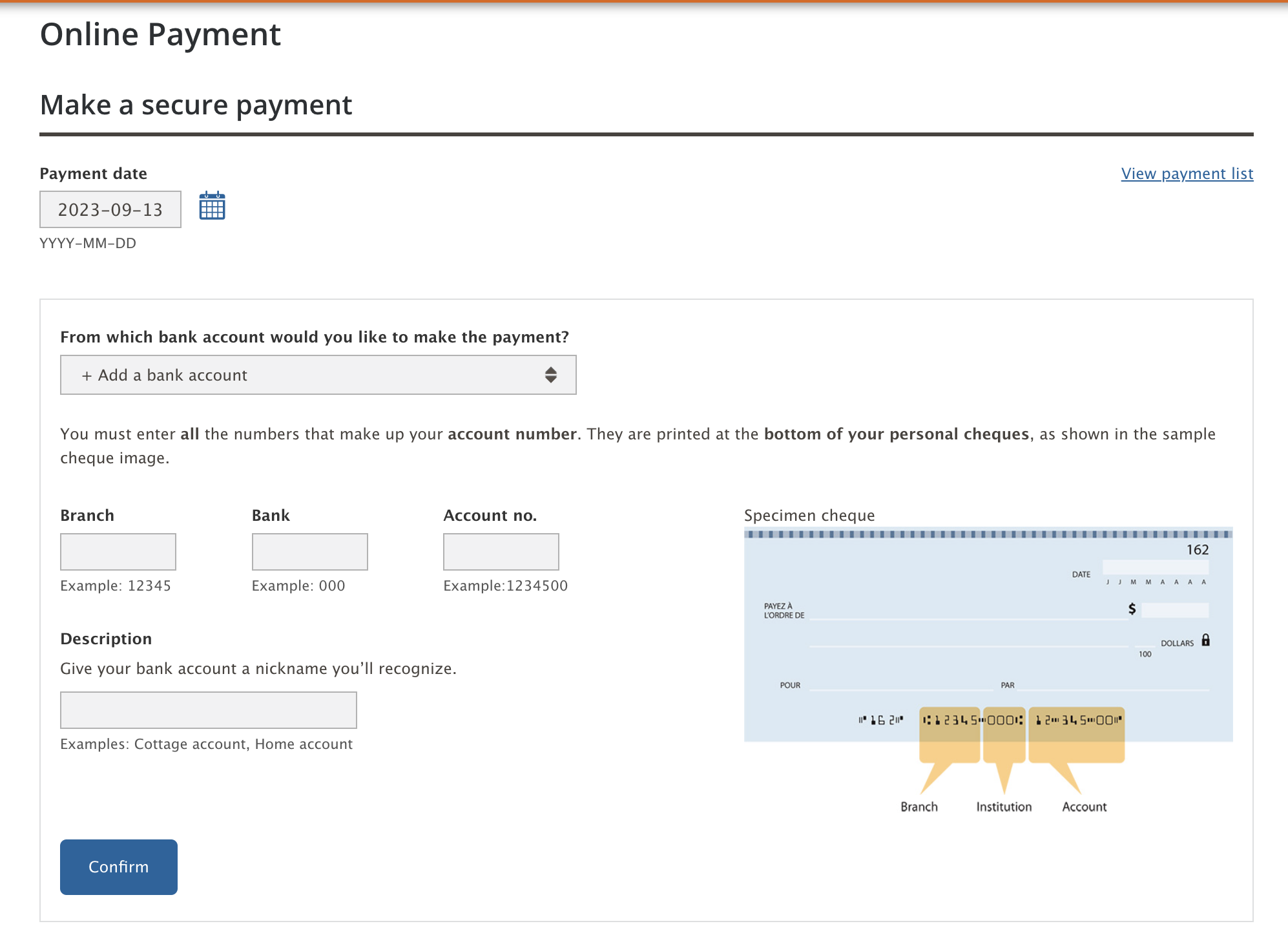Focus the Account no. input

pyautogui.click(x=501, y=552)
